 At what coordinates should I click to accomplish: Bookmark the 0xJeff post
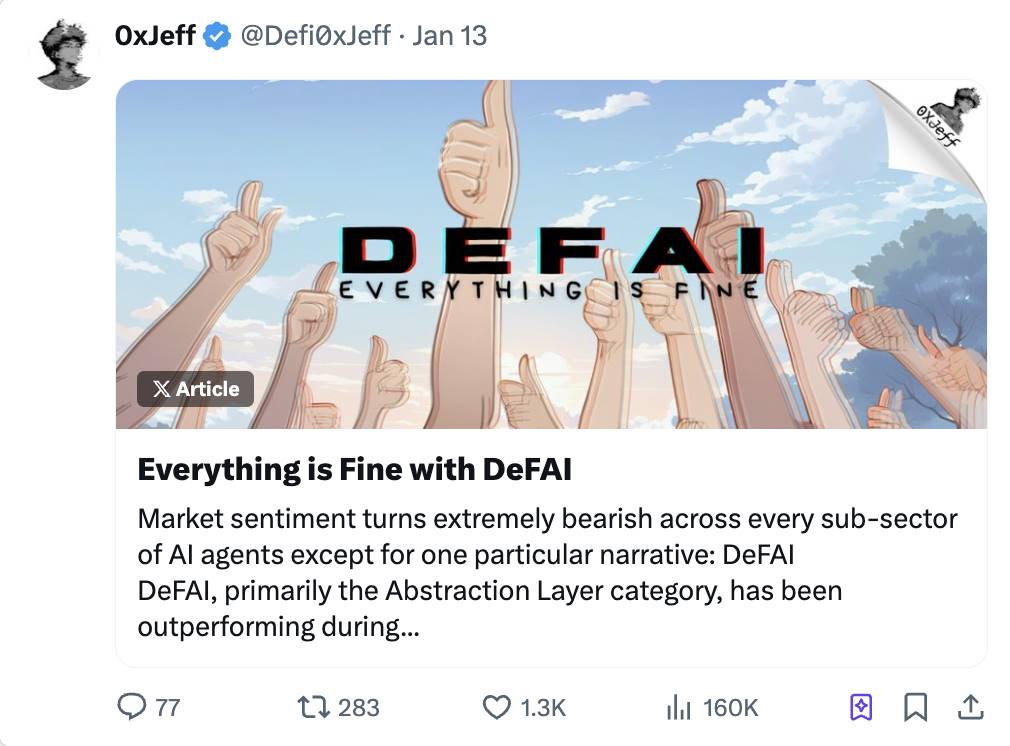915,707
